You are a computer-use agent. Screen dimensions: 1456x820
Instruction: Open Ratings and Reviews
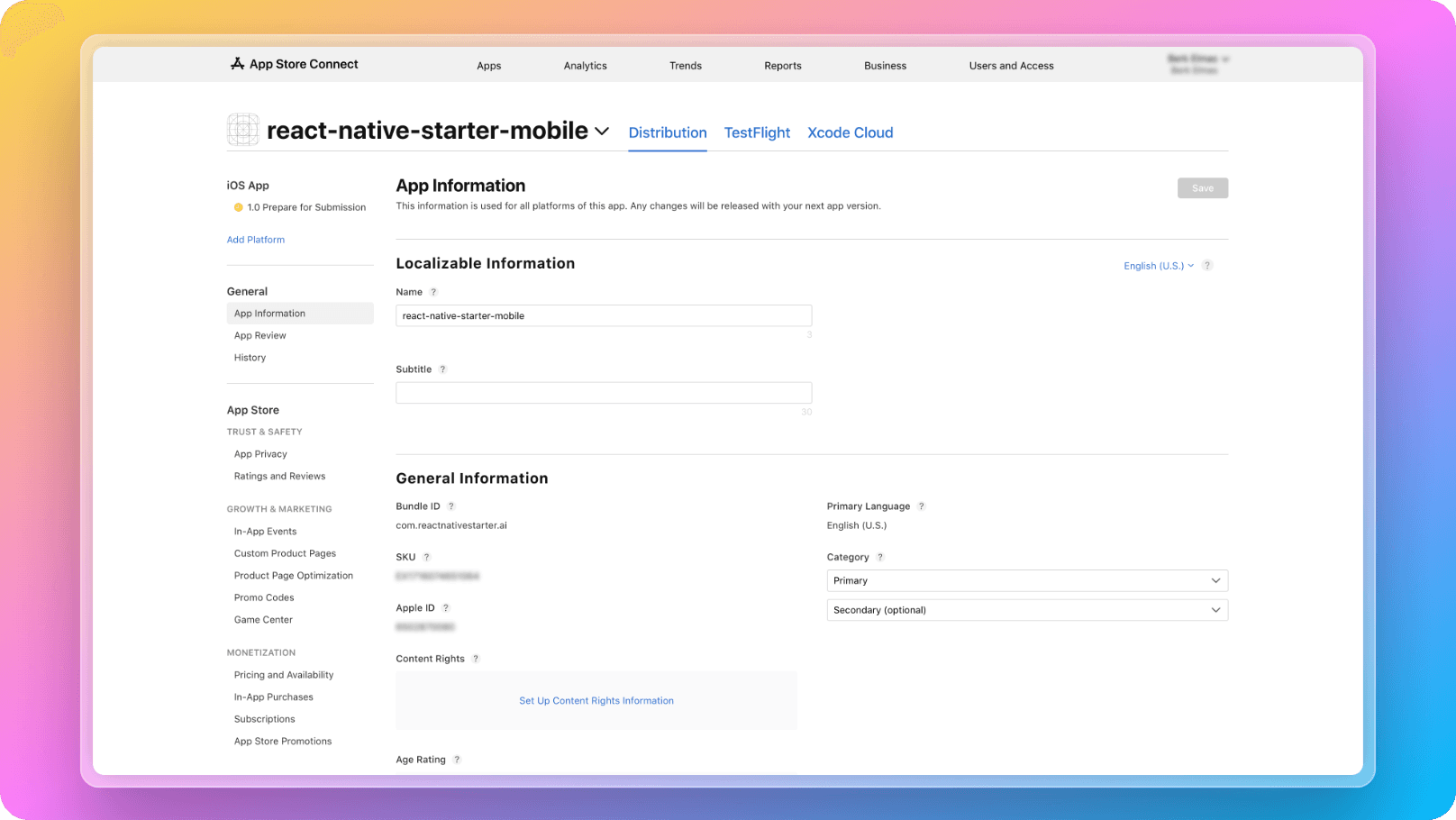pyautogui.click(x=279, y=476)
